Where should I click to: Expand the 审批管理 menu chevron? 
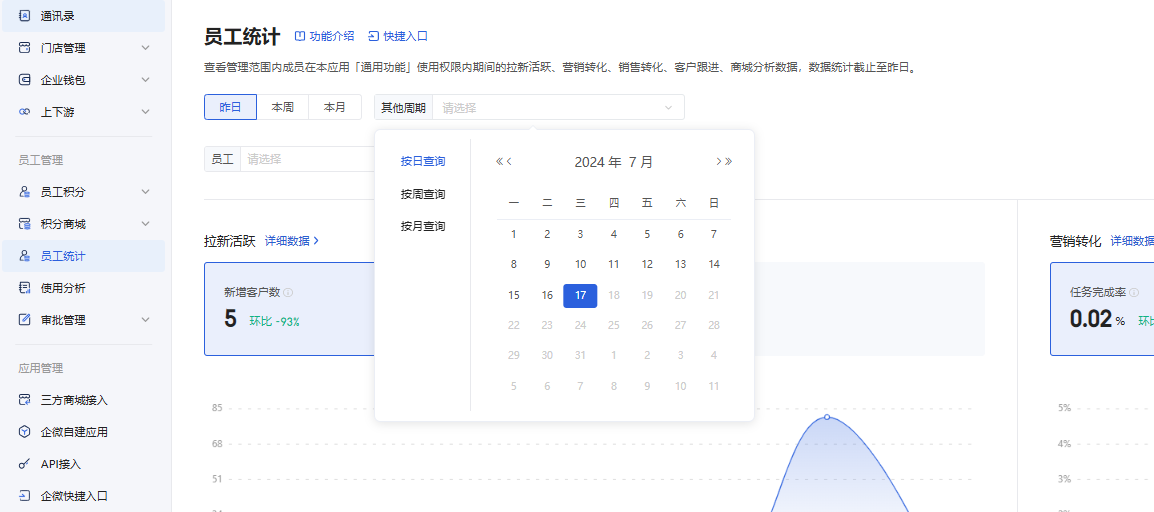pos(145,320)
